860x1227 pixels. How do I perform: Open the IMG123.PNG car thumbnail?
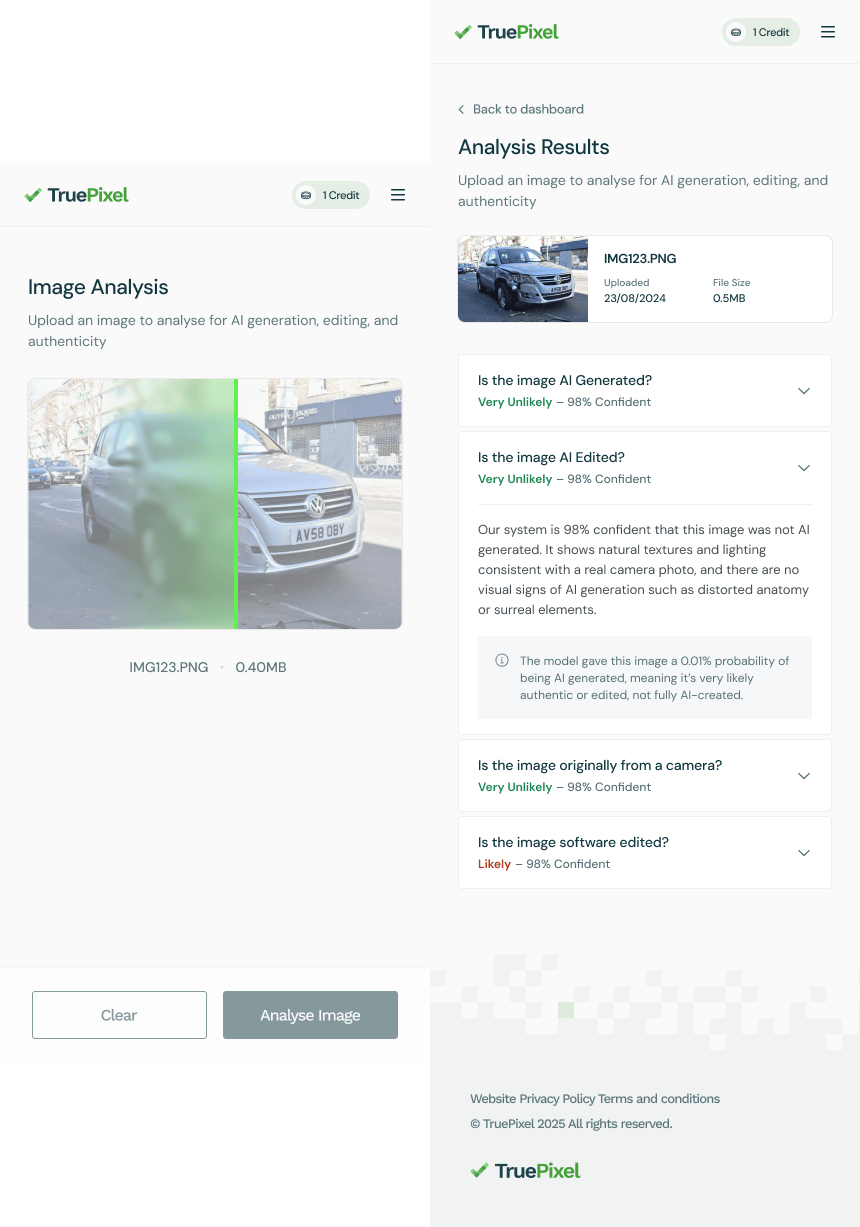pyautogui.click(x=523, y=279)
